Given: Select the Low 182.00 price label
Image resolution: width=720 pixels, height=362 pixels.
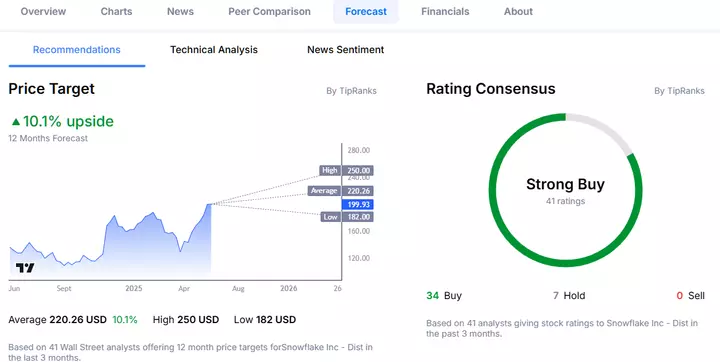Looking at the screenshot, I should (347, 217).
